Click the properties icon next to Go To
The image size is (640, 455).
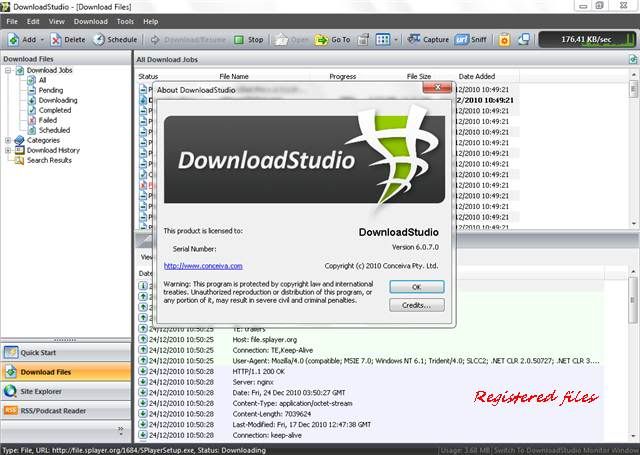pos(363,40)
